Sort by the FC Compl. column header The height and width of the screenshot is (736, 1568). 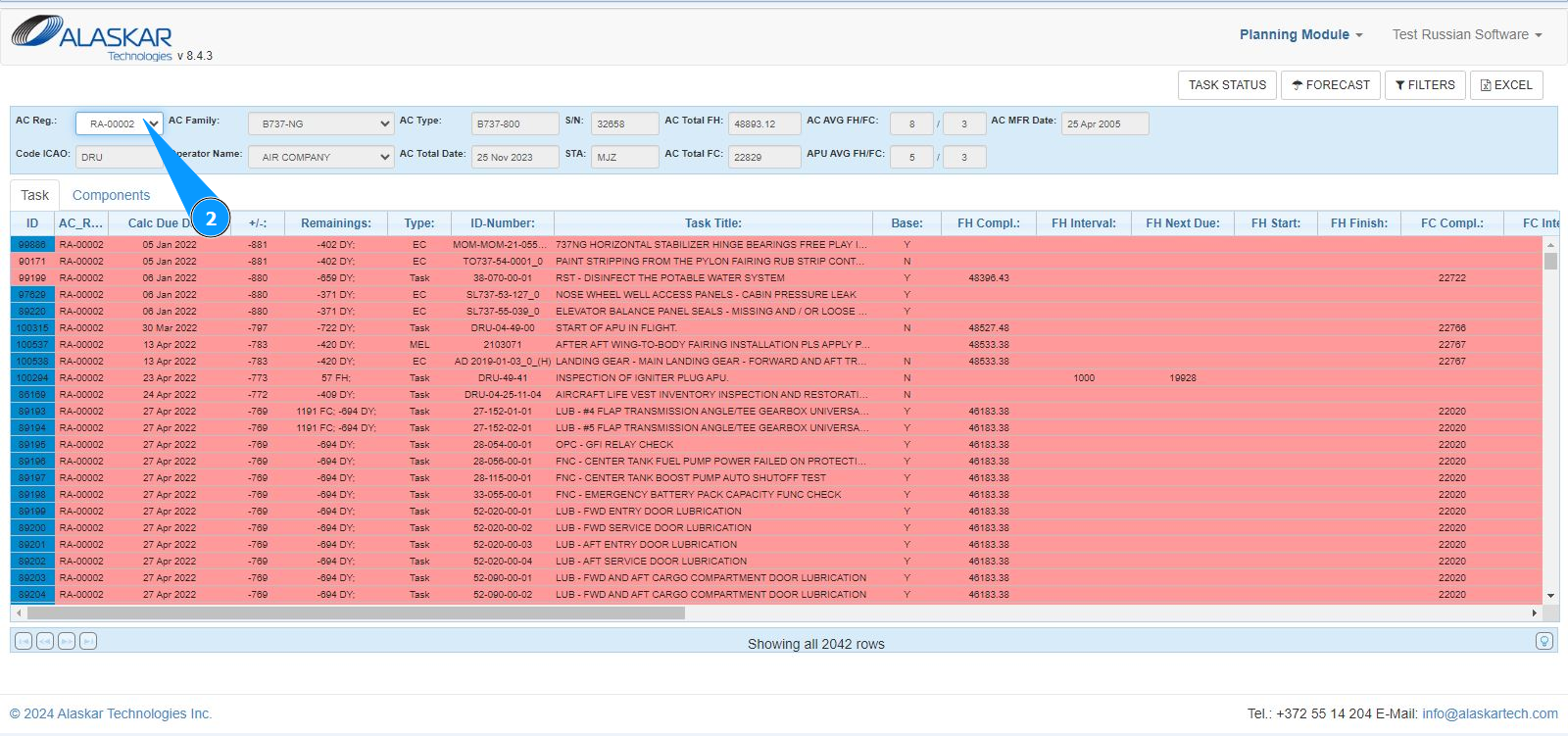[1452, 223]
